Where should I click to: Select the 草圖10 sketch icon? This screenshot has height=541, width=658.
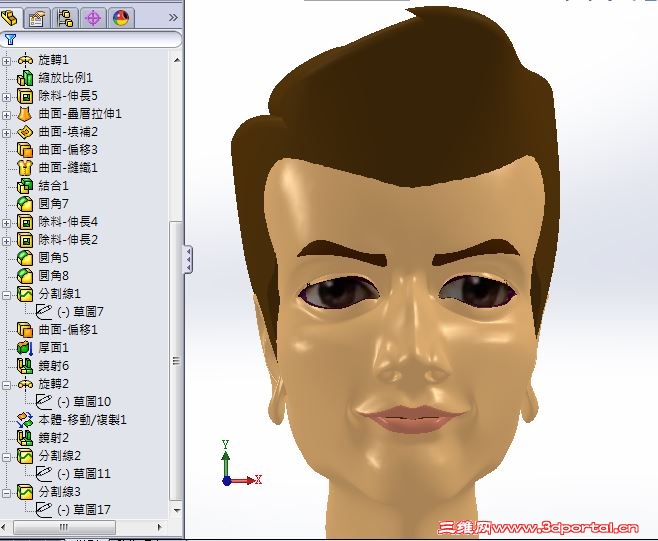44,402
